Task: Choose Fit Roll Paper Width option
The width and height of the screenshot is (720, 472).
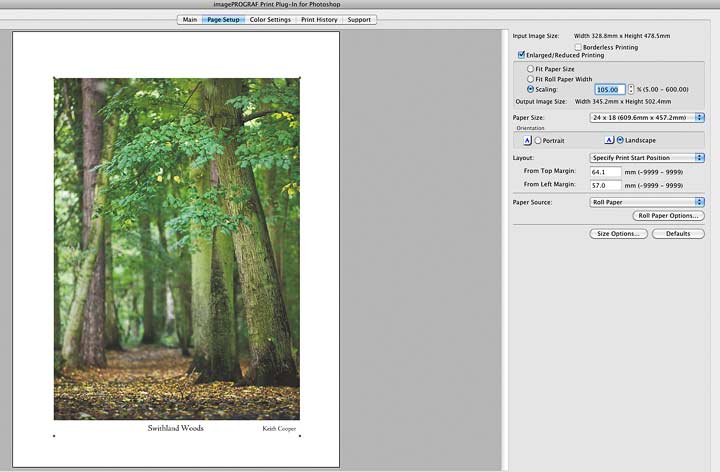Action: coord(530,79)
